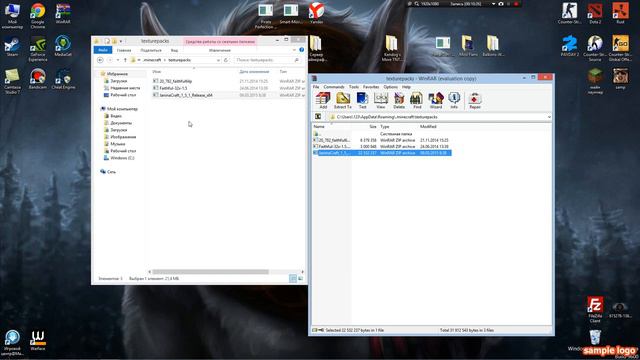
Task: Click red record button in Bandicam bar
Action: click(516, 4)
